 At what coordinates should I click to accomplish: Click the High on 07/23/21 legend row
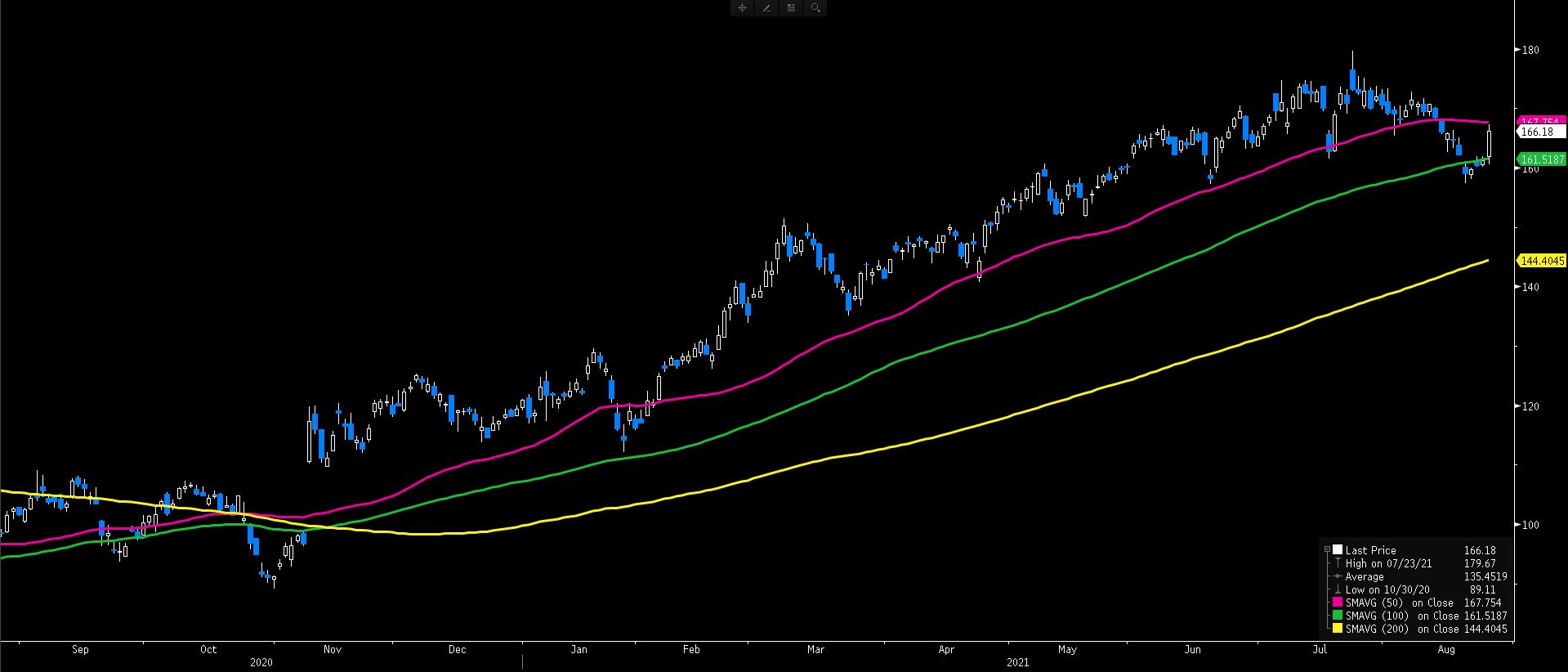click(x=1388, y=563)
